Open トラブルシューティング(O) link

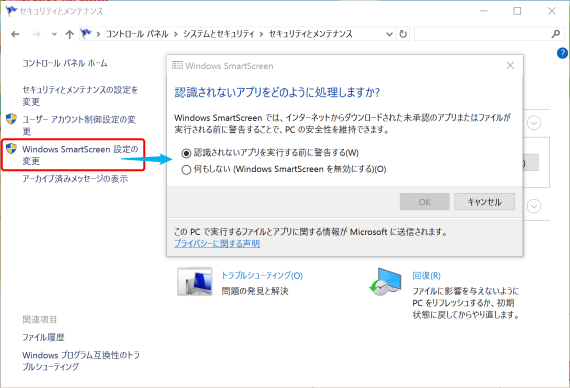click(x=262, y=275)
